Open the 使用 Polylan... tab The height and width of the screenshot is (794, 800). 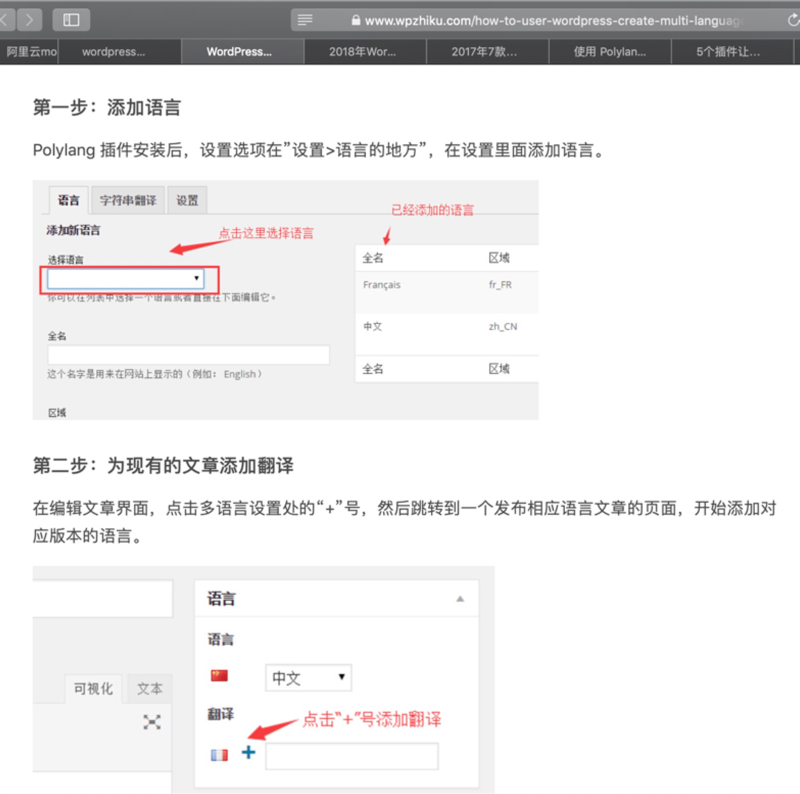click(x=609, y=52)
